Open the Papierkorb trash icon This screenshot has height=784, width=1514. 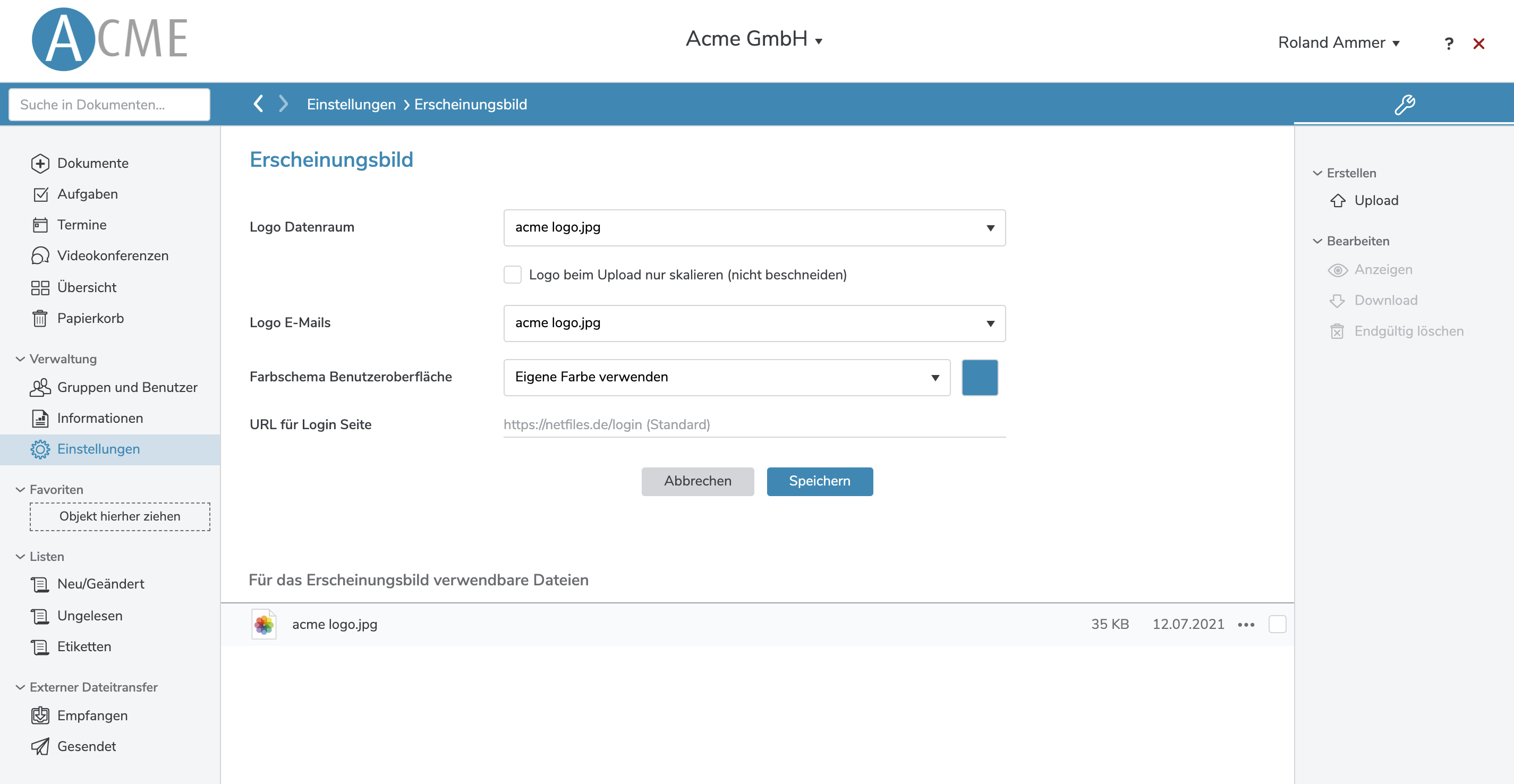(x=40, y=318)
